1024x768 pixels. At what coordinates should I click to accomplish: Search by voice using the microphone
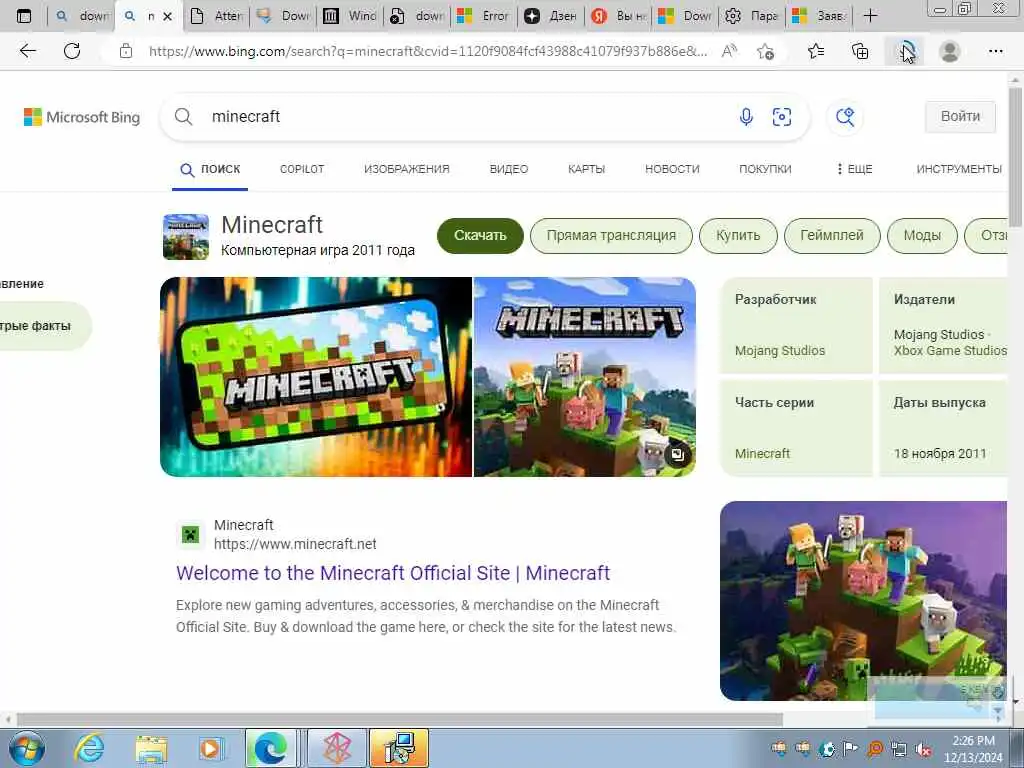click(x=746, y=117)
